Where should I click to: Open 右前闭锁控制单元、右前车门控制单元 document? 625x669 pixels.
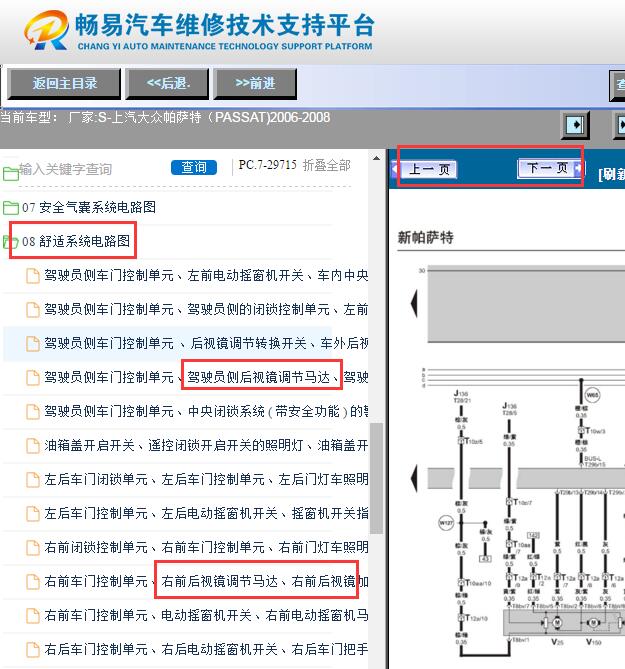click(206, 547)
